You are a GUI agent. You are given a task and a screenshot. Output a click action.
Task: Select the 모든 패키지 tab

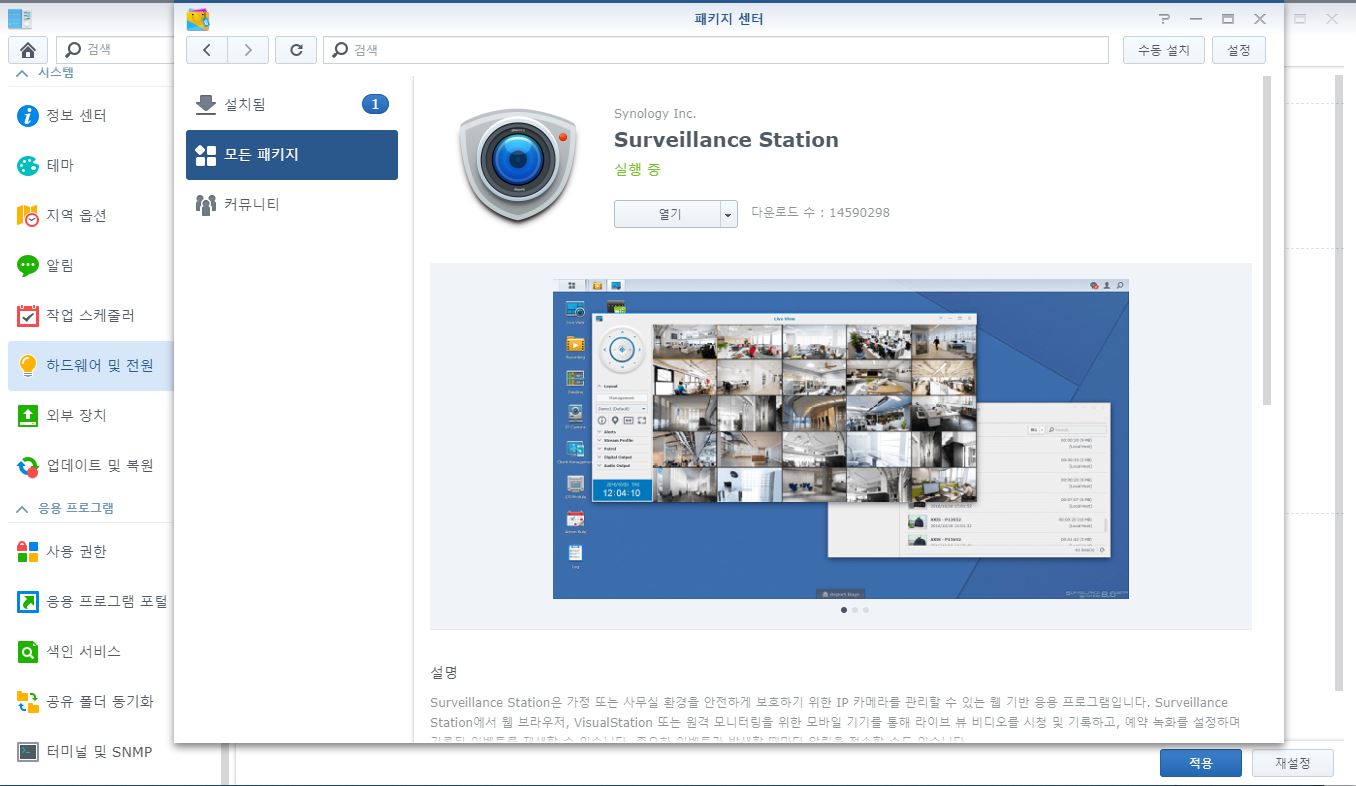[x=292, y=155]
